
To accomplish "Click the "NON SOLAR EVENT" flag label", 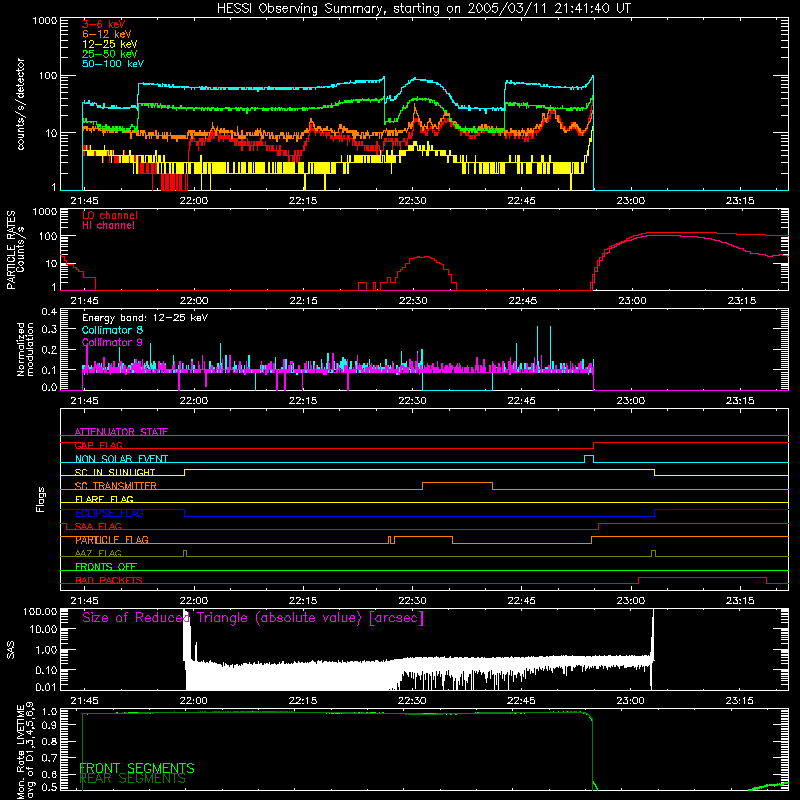I will (121, 459).
